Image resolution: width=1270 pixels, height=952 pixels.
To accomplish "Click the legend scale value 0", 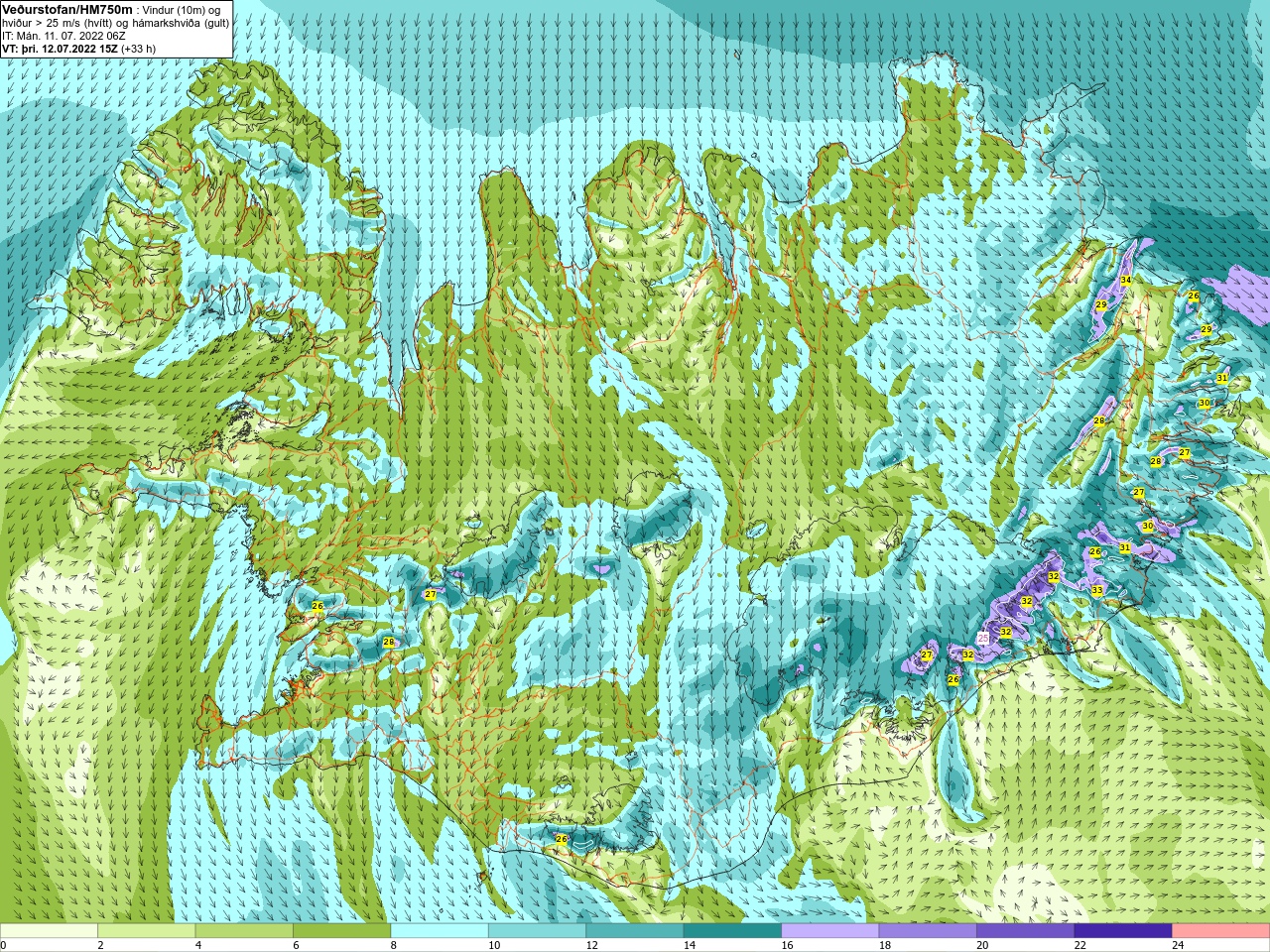I will point(4,945).
